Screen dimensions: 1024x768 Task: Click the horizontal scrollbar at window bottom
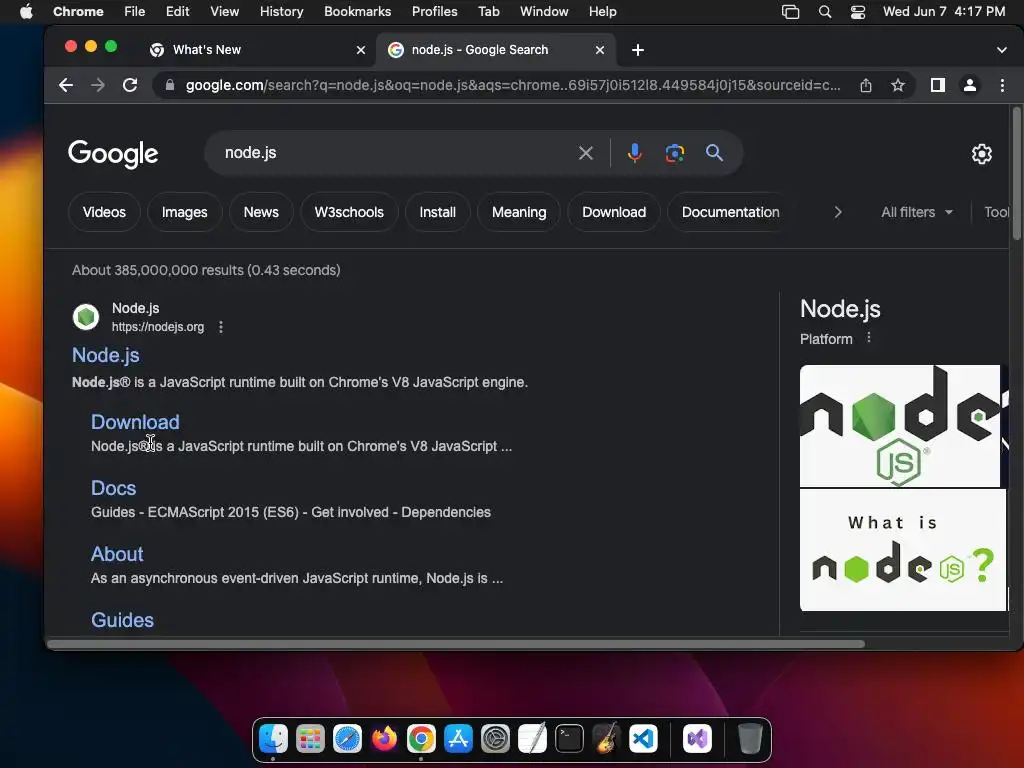click(x=456, y=644)
